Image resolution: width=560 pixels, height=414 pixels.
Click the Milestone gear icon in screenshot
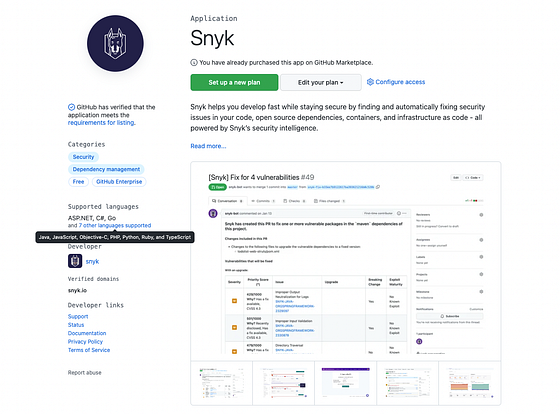click(x=481, y=291)
